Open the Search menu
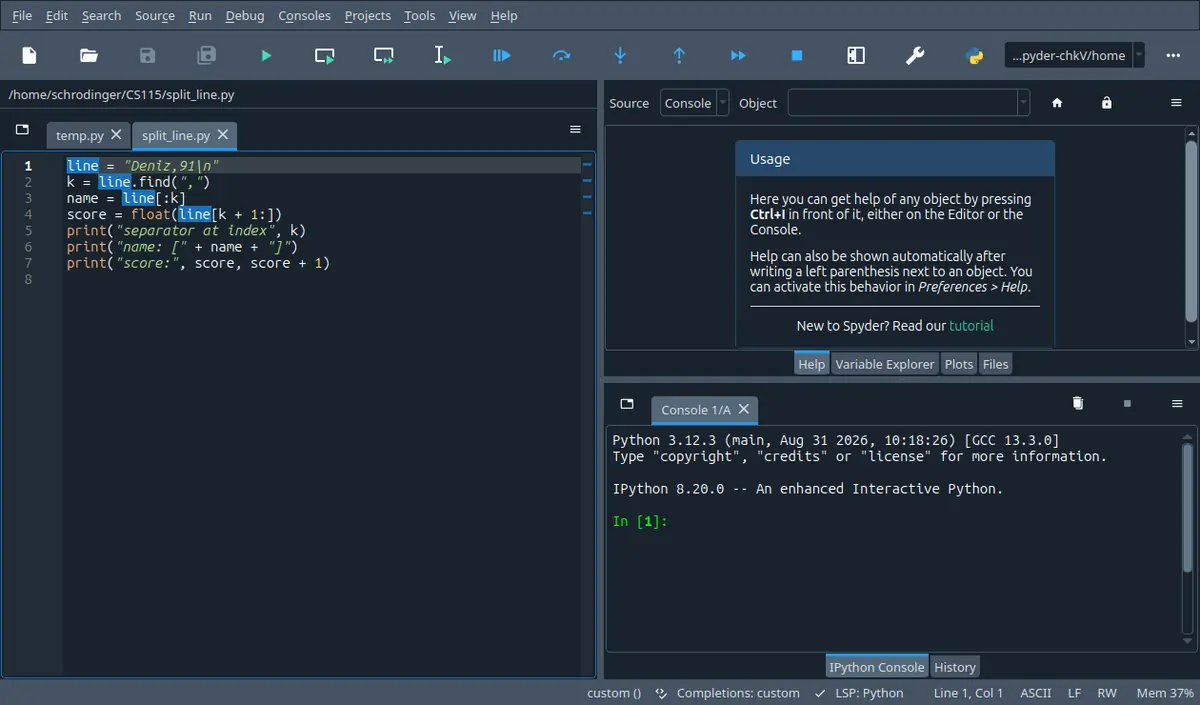 point(102,16)
